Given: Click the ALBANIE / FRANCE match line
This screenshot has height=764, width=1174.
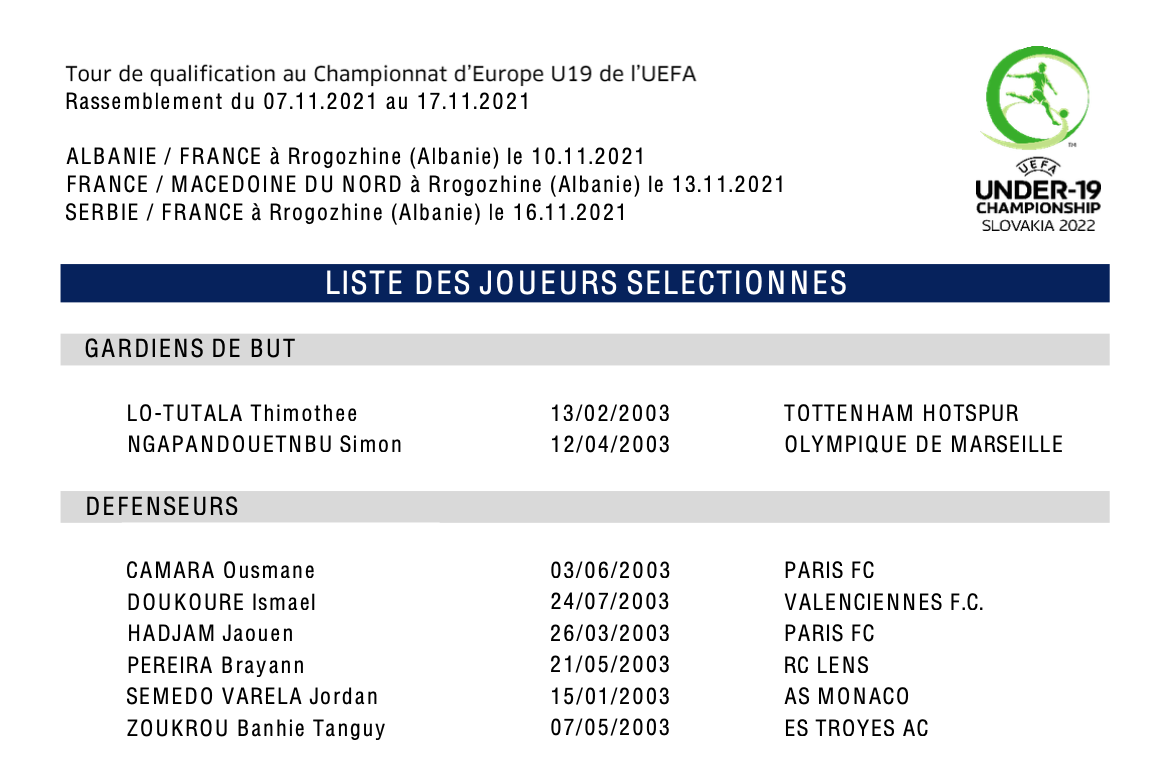Looking at the screenshot, I should pos(355,157).
